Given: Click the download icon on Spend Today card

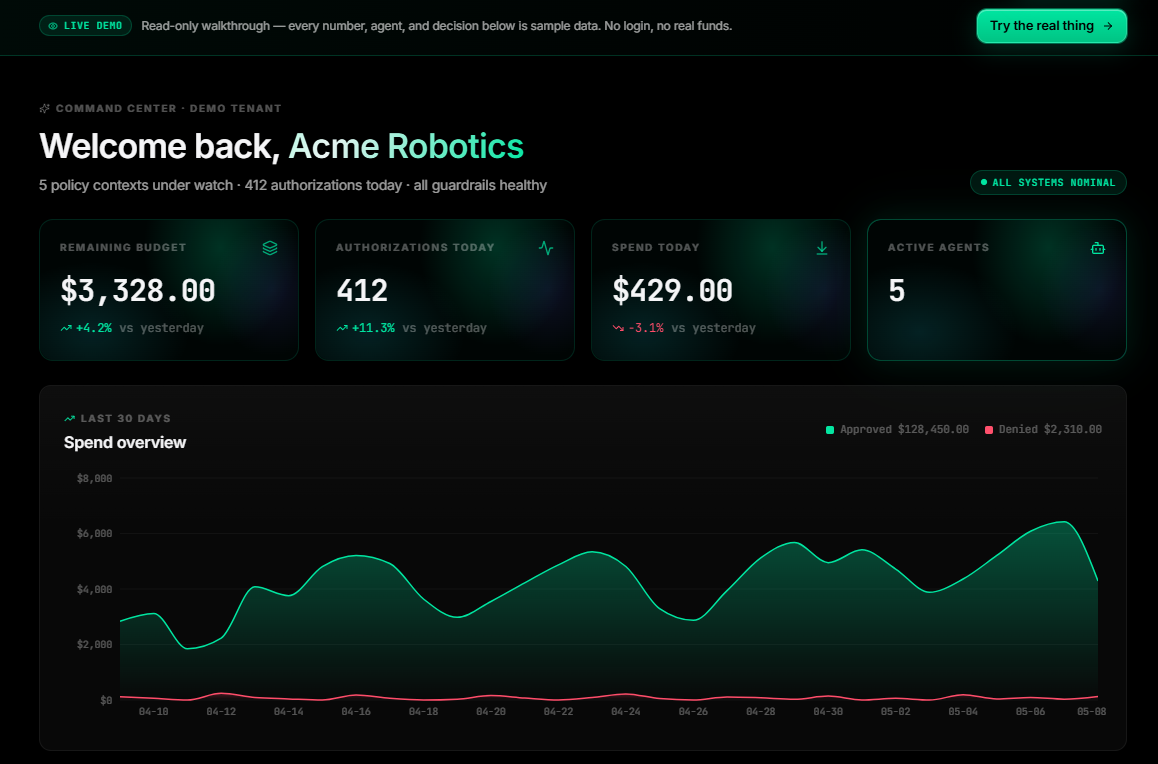Looking at the screenshot, I should tap(822, 248).
